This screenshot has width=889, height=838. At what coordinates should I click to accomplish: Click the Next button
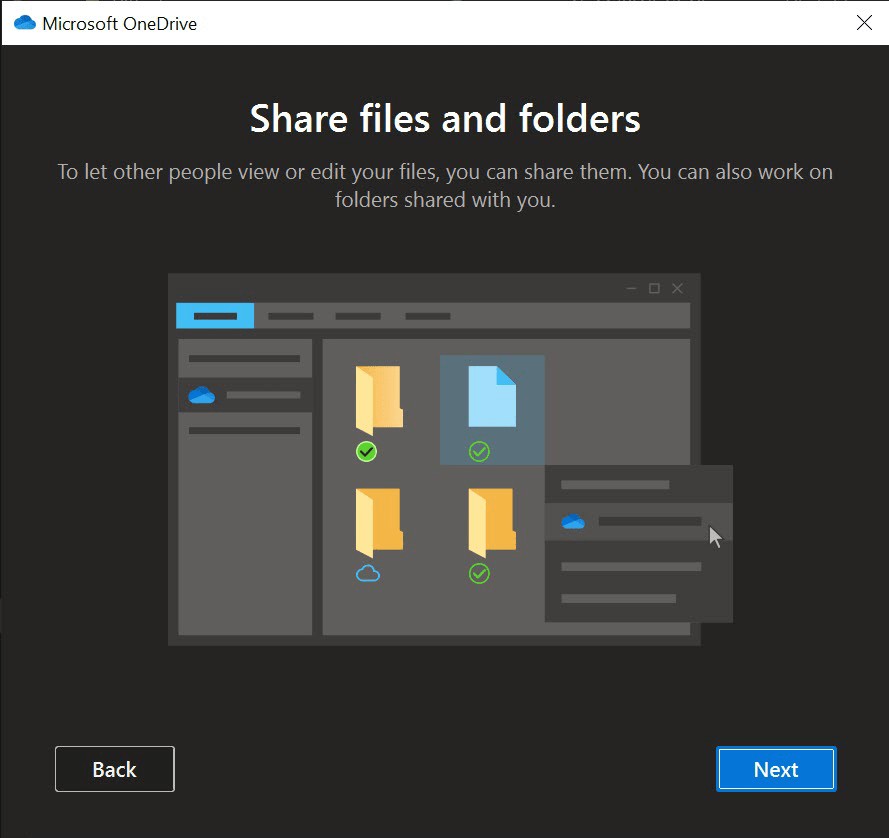tap(776, 769)
